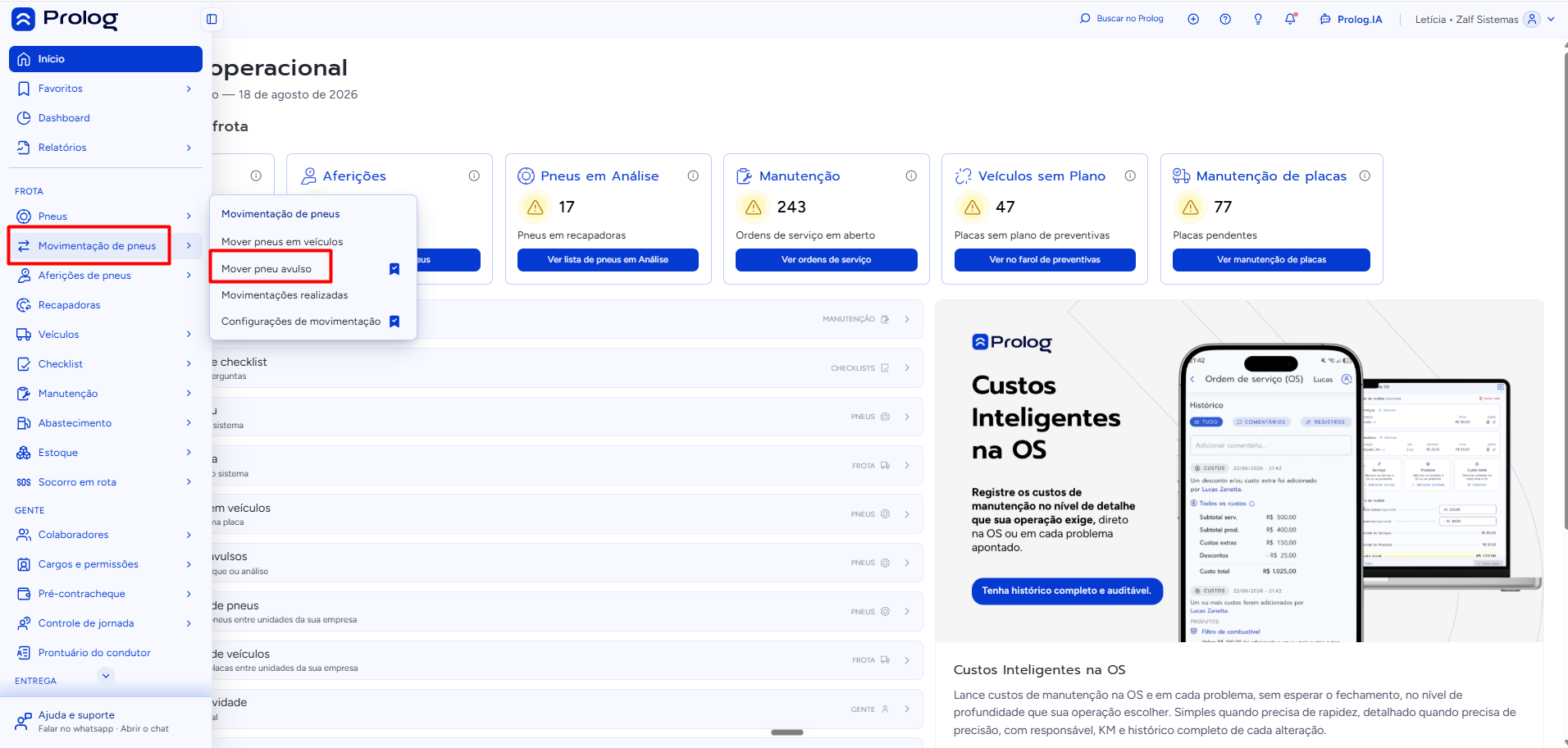Viewport: 1568px width, 748px height.
Task: Open Ajuda e suporte chat
Action: 106,722
